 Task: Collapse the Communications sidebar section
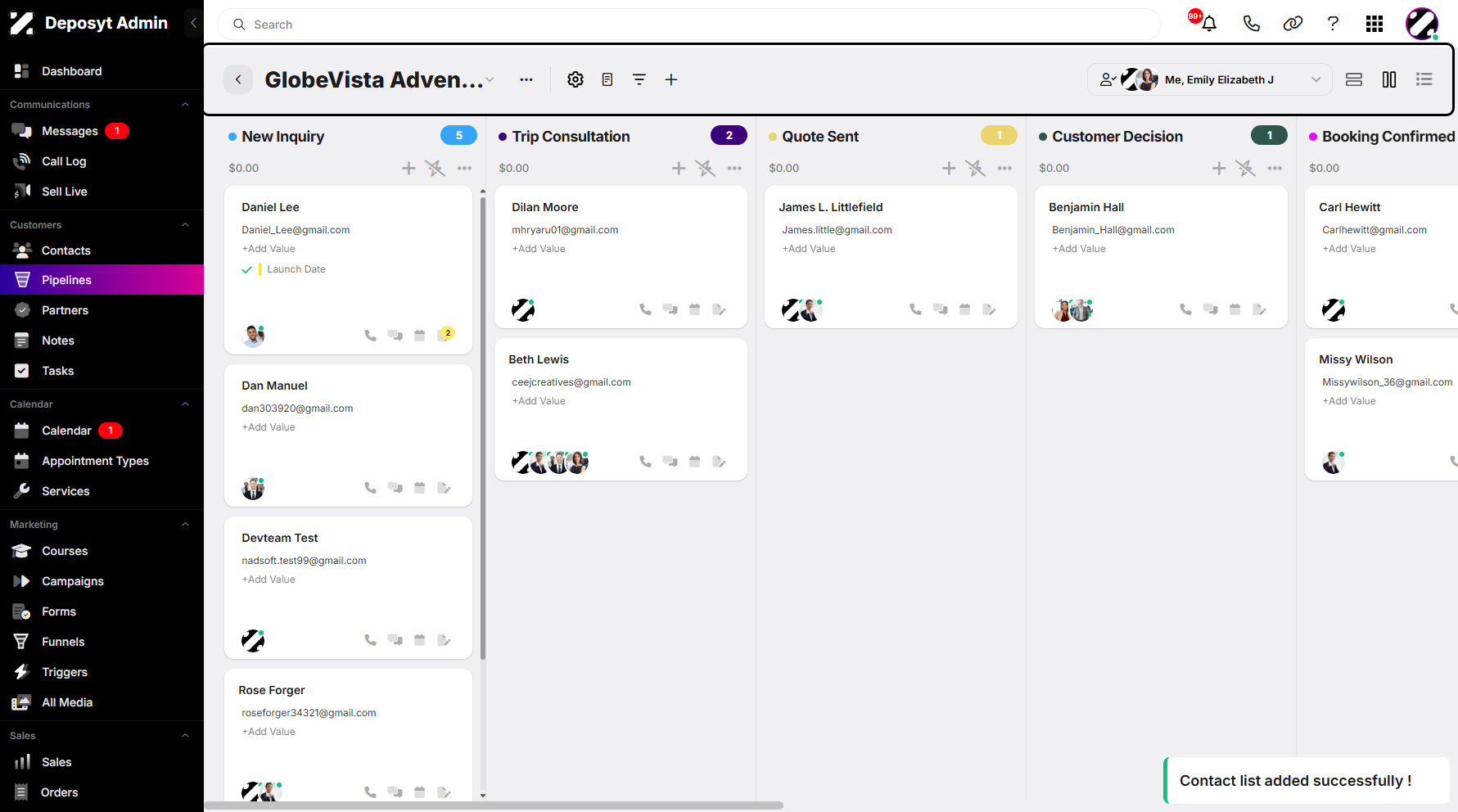[185, 105]
